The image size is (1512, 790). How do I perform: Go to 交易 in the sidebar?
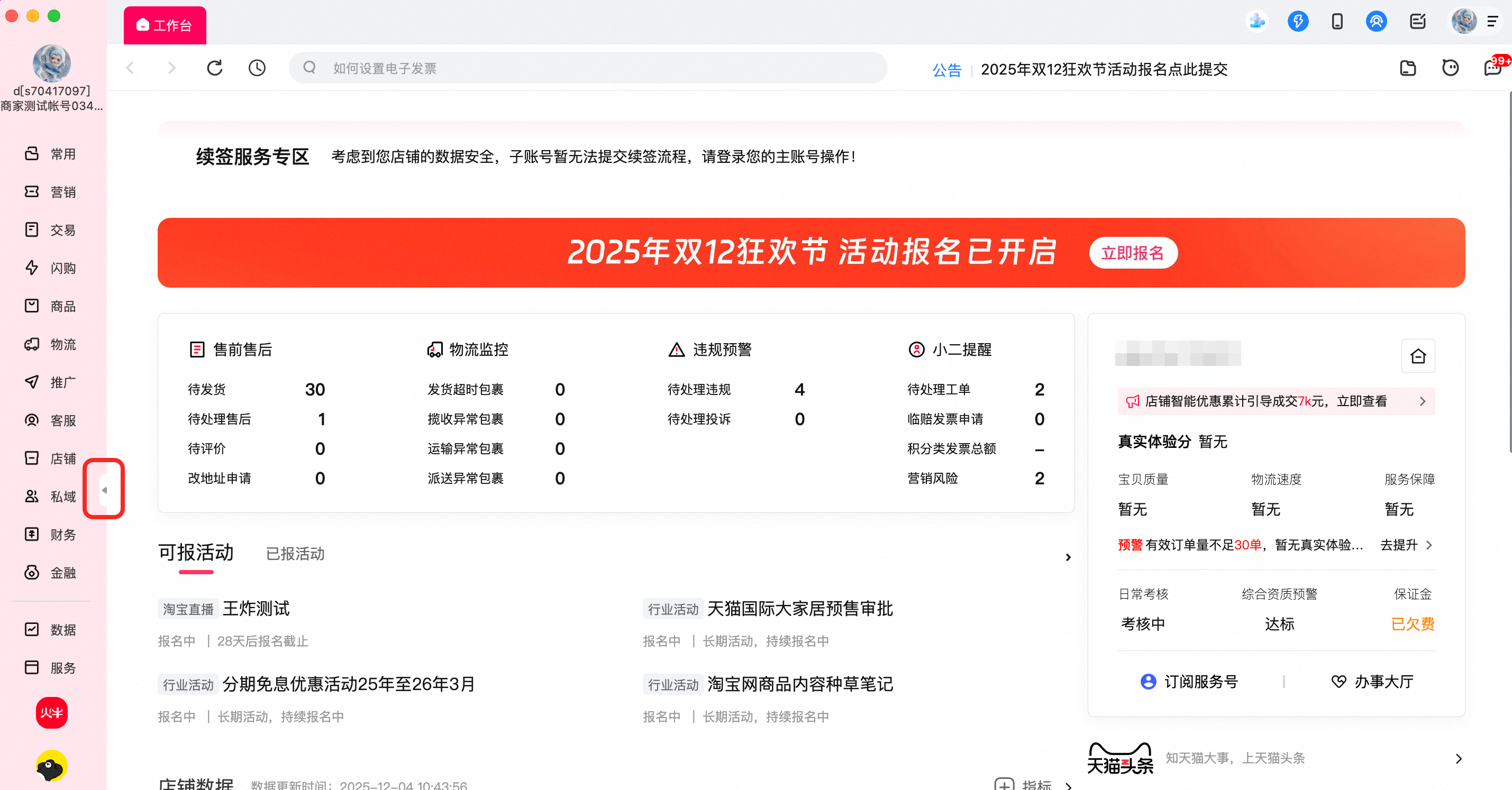point(50,230)
